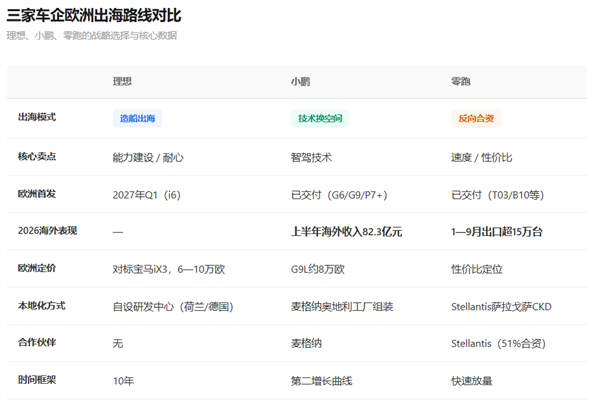Click the subtitle 理想、小鹏、零跑的战略选择与核心数据
Screen dimensions: 600x403
point(92,36)
